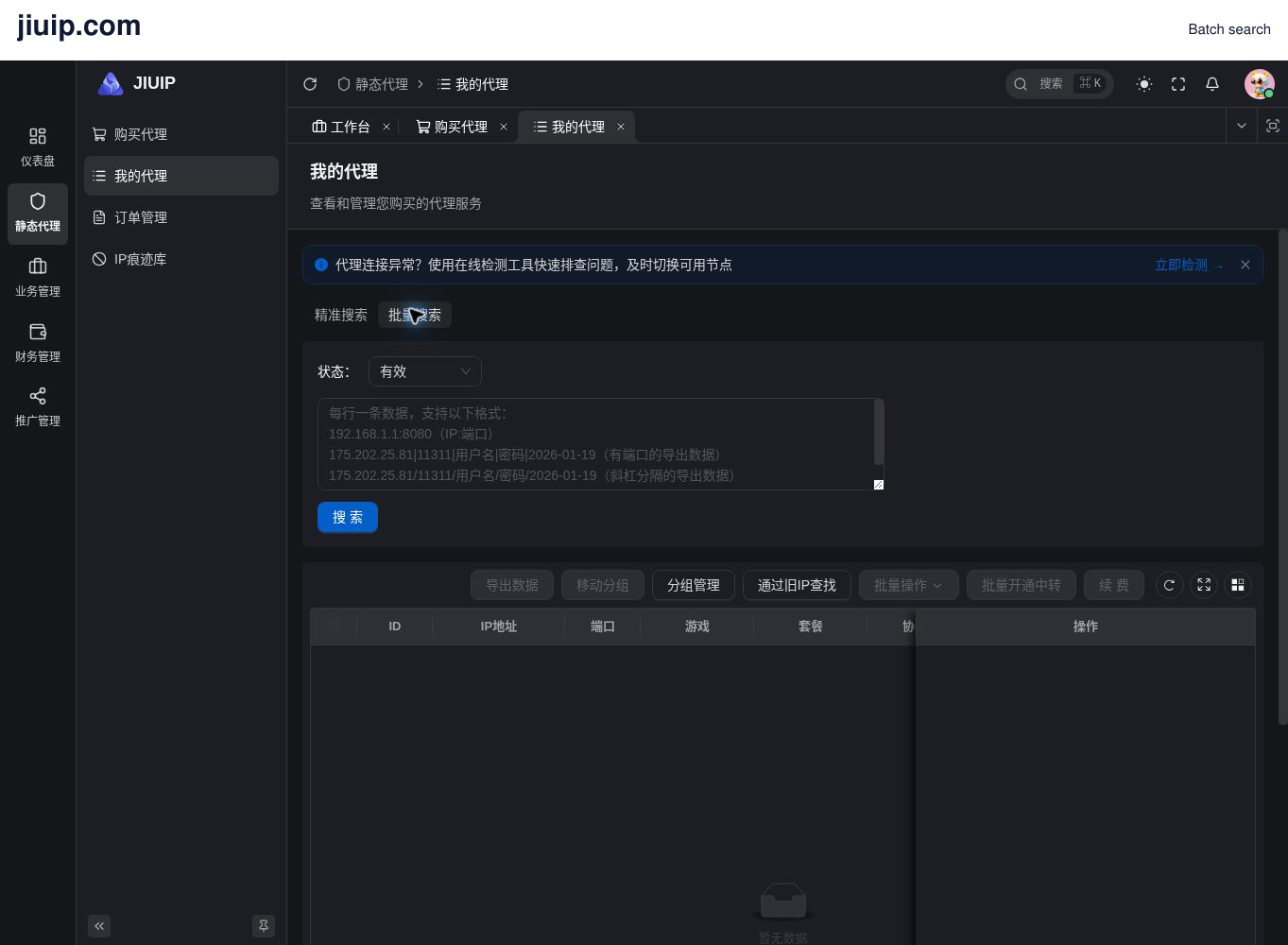
Task: Enter fullscreen with the header expand icon
Action: pyautogui.click(x=1178, y=84)
